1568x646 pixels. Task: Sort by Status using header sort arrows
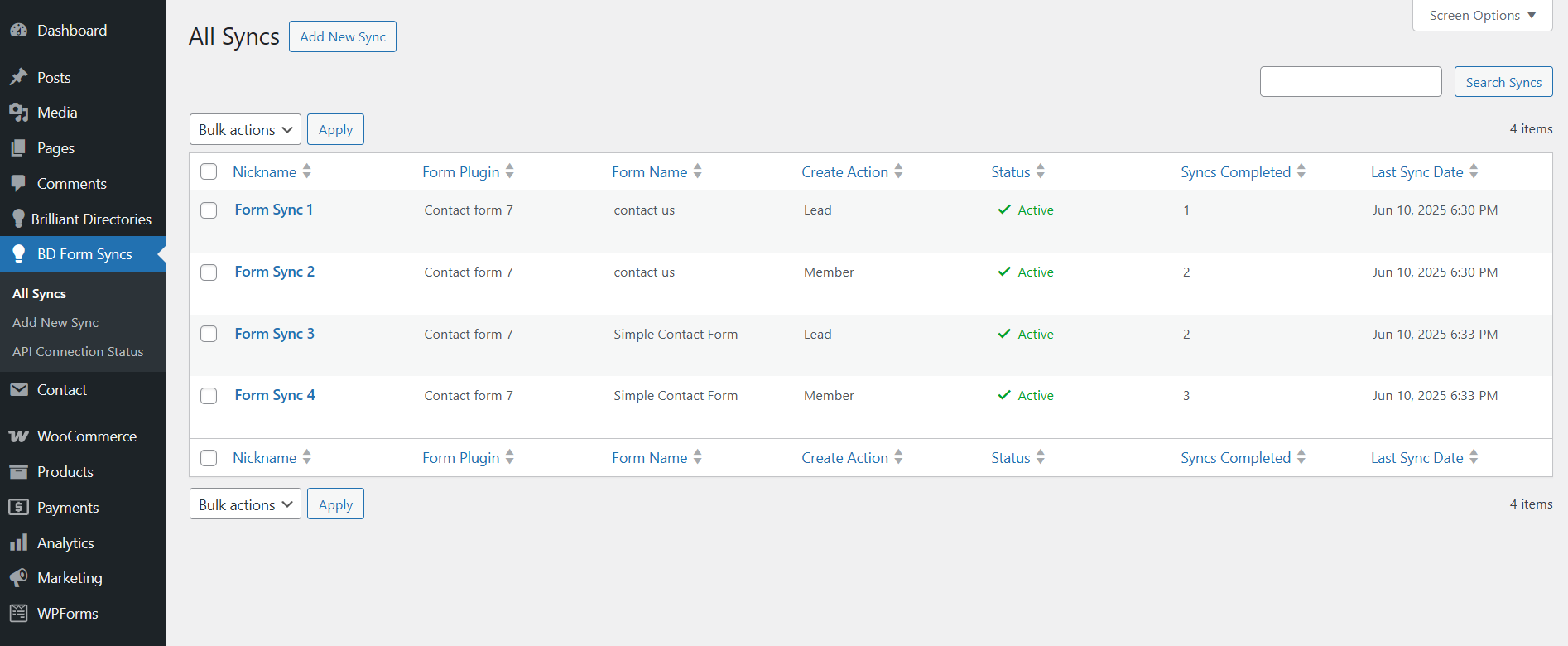(1041, 171)
